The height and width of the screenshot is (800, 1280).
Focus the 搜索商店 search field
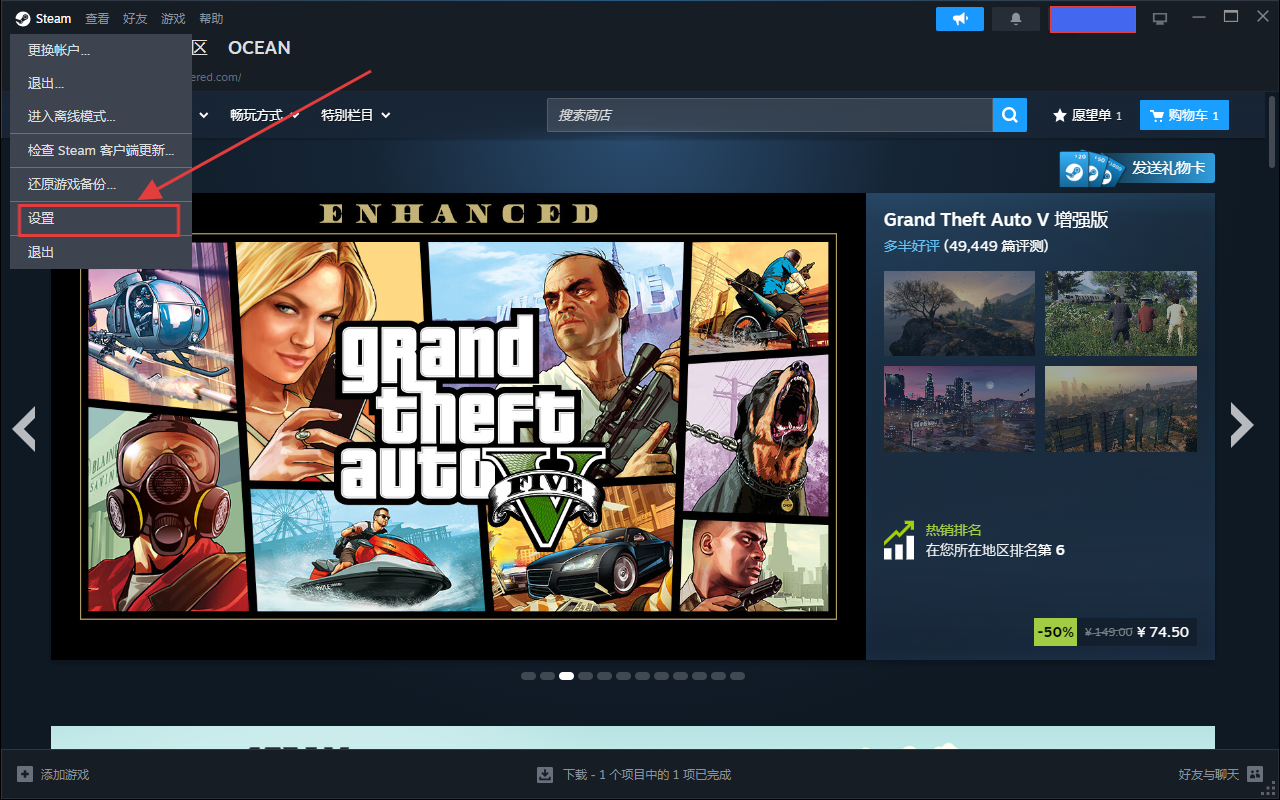pos(770,115)
